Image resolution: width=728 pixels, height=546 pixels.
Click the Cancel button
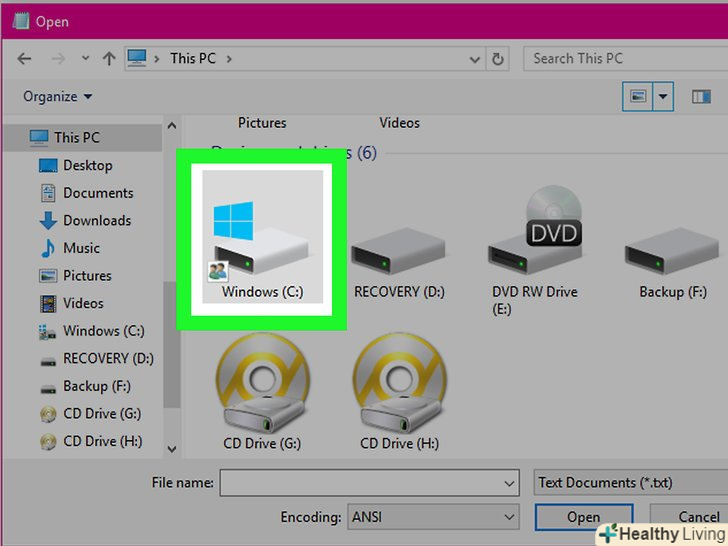click(x=689, y=517)
